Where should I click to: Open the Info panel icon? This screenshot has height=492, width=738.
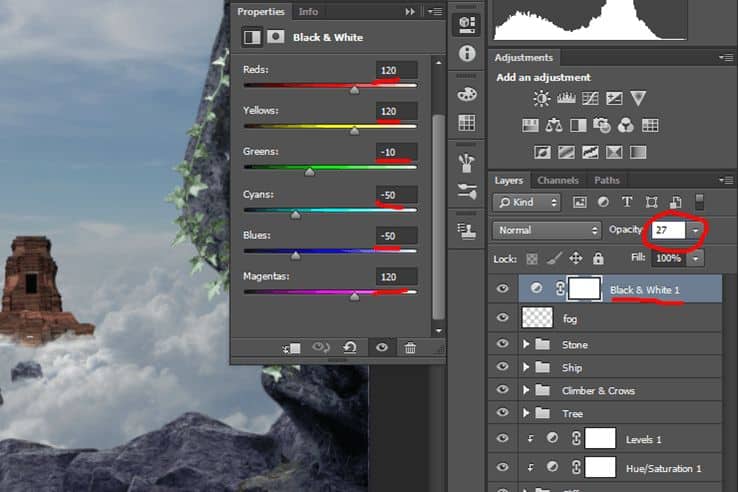coord(466,53)
